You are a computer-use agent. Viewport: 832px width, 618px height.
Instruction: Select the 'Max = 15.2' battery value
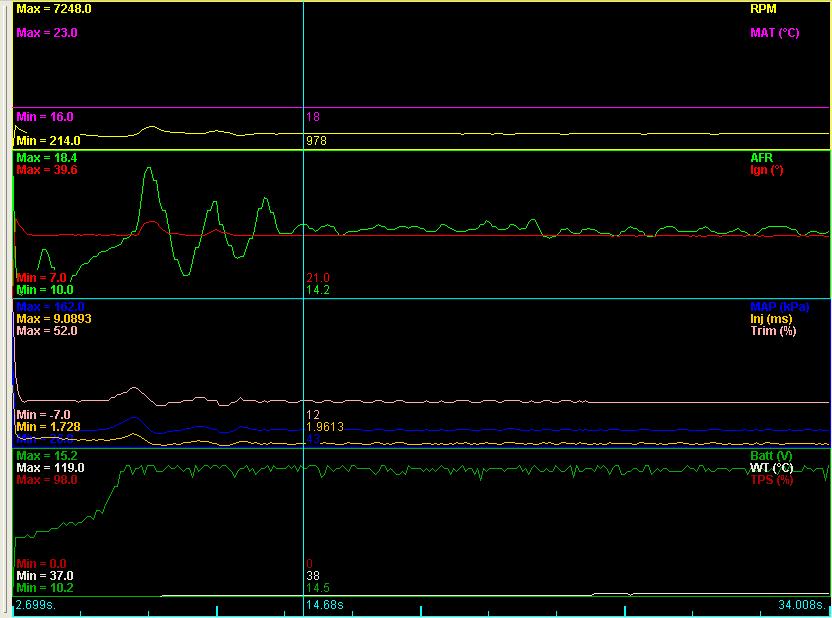[47, 456]
